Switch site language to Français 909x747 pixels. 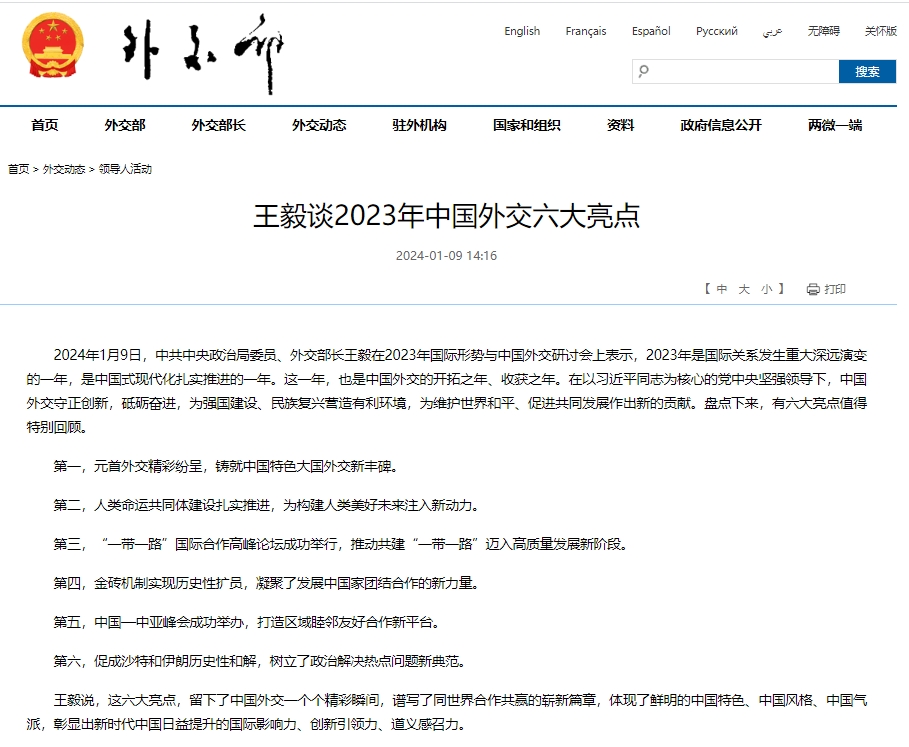[x=585, y=31]
